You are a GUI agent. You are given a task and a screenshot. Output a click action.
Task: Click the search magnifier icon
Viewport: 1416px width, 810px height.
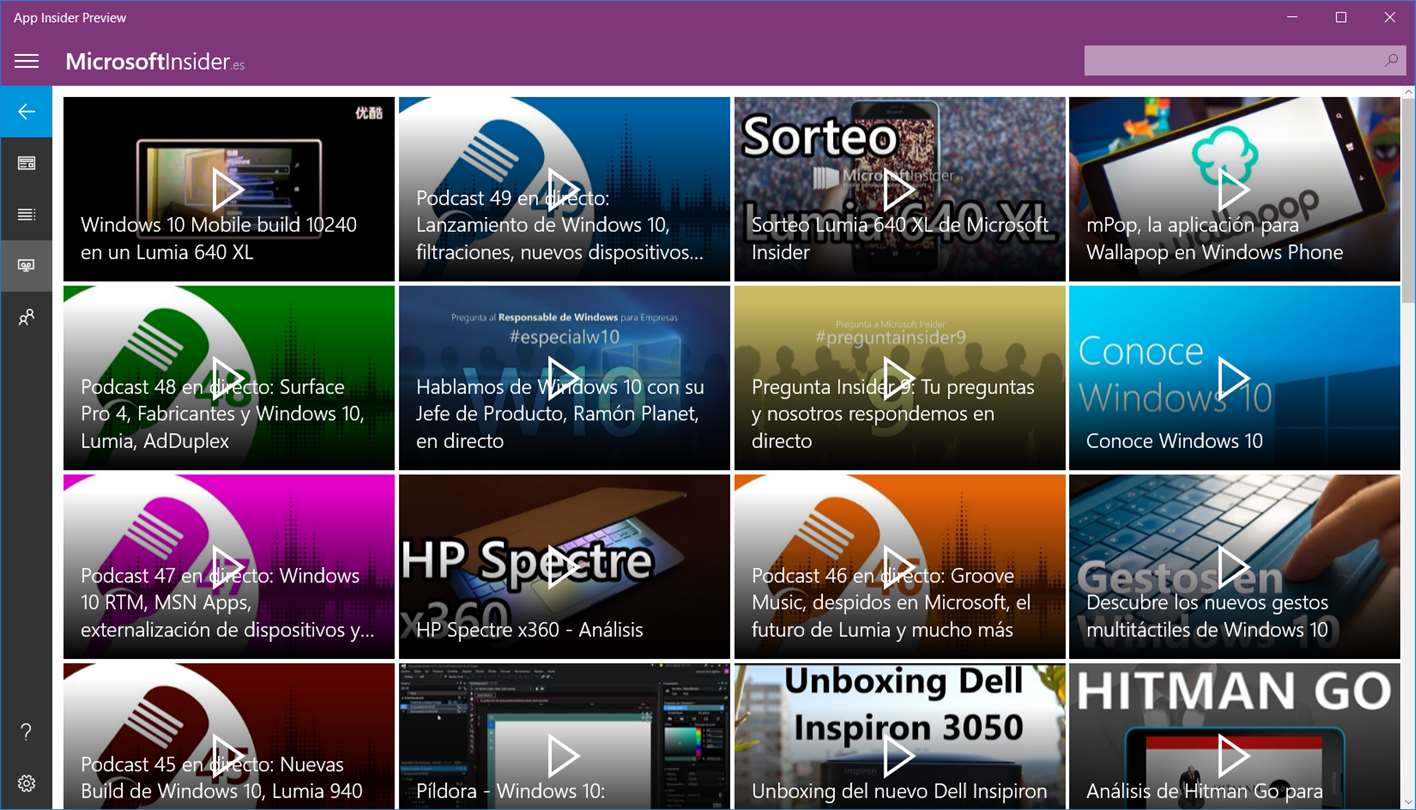[1390, 61]
